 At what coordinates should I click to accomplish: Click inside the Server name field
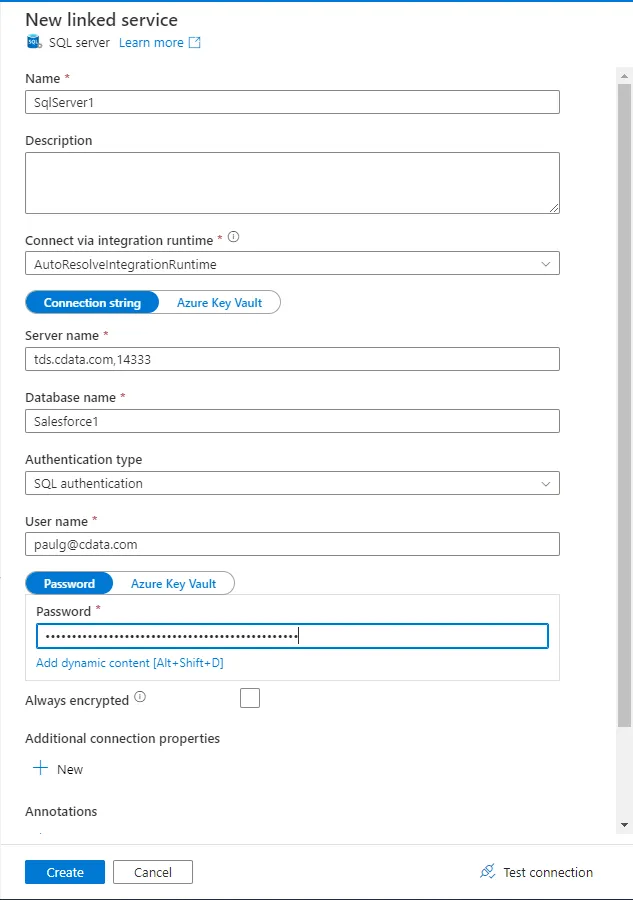(292, 358)
